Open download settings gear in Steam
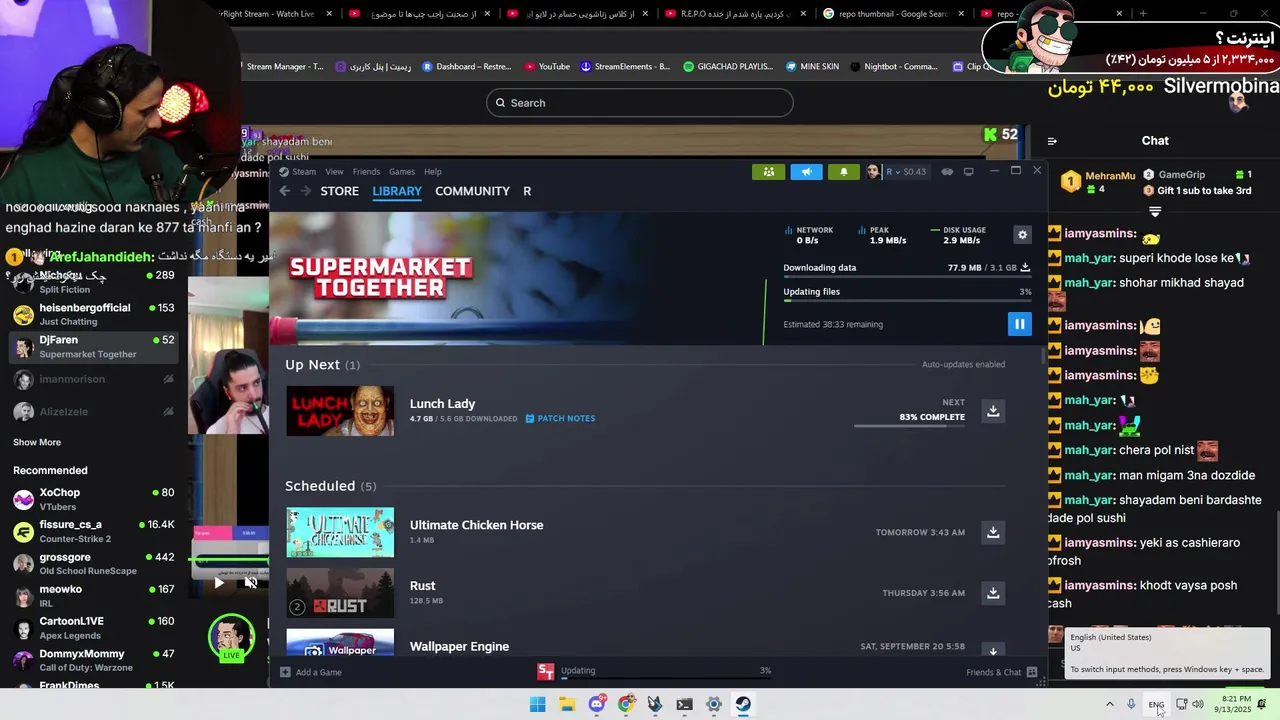Screen dimensions: 1280x720 1022,234
